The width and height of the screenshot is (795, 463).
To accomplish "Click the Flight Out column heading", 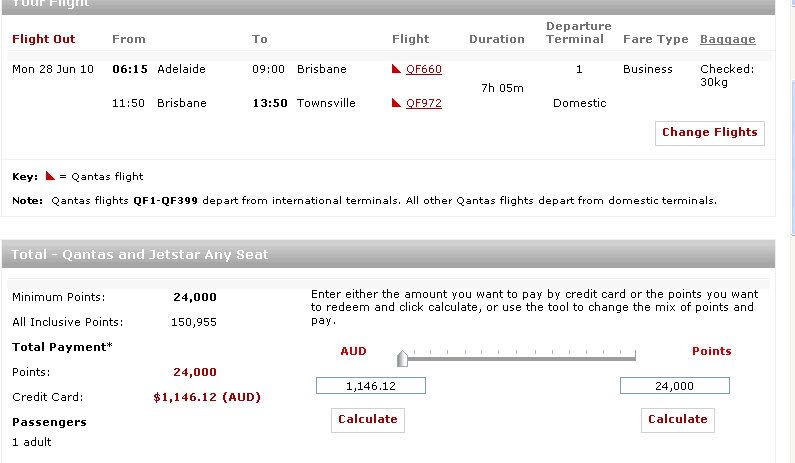I will (x=44, y=39).
